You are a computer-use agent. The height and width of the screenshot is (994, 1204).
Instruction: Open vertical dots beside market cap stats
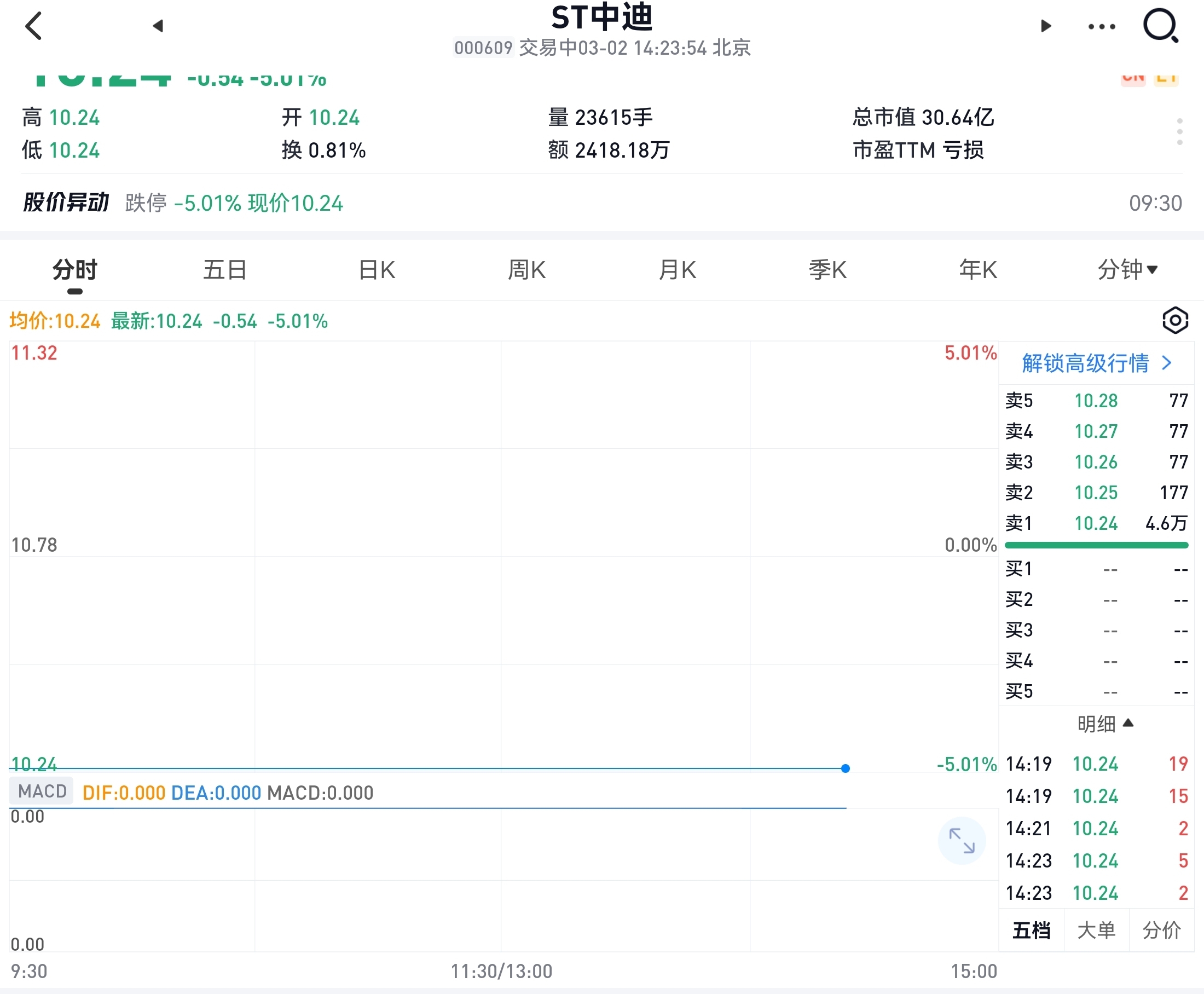coord(1179,132)
